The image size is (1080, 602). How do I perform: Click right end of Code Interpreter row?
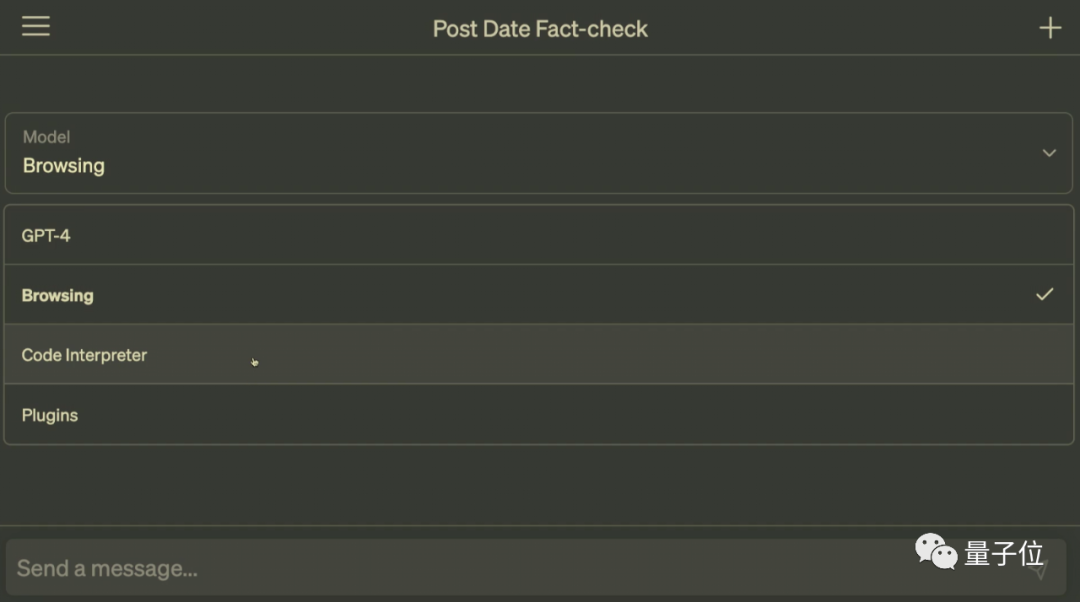tap(1033, 355)
